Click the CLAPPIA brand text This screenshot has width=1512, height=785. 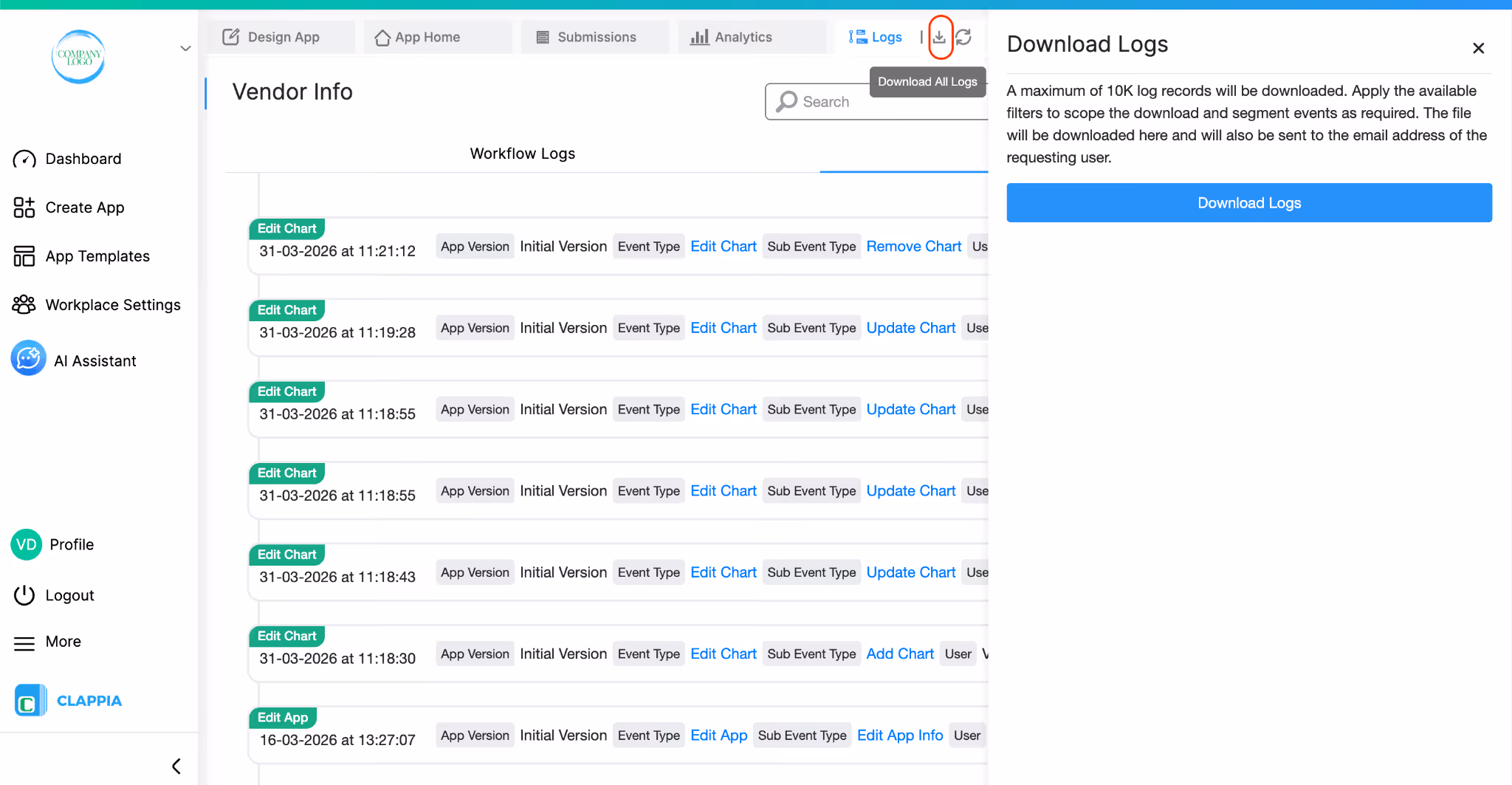89,701
